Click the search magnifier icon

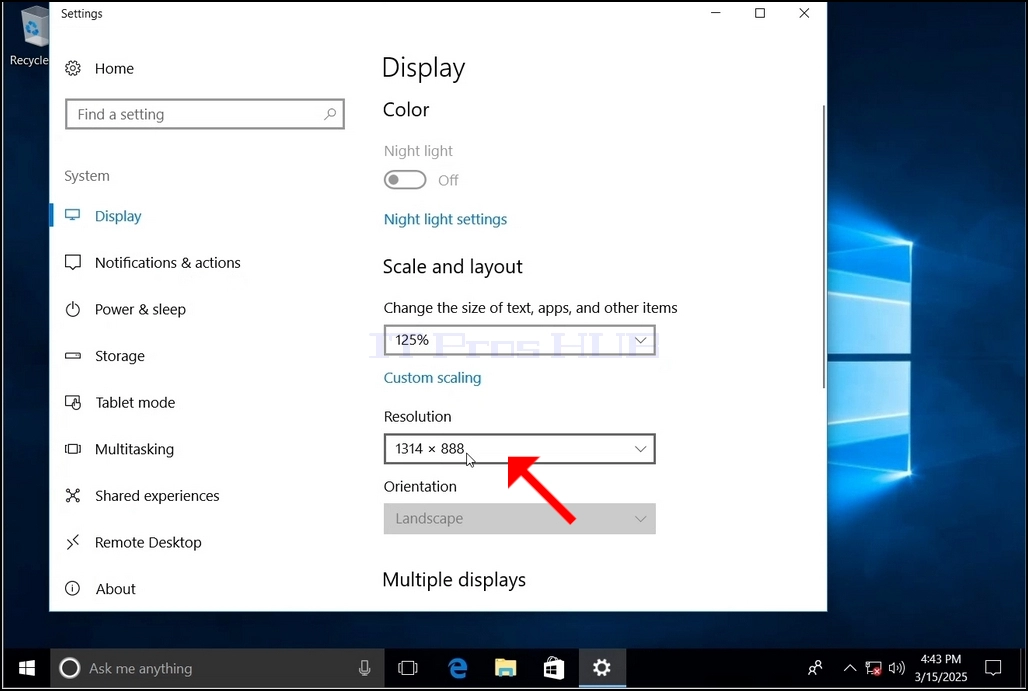click(x=330, y=114)
